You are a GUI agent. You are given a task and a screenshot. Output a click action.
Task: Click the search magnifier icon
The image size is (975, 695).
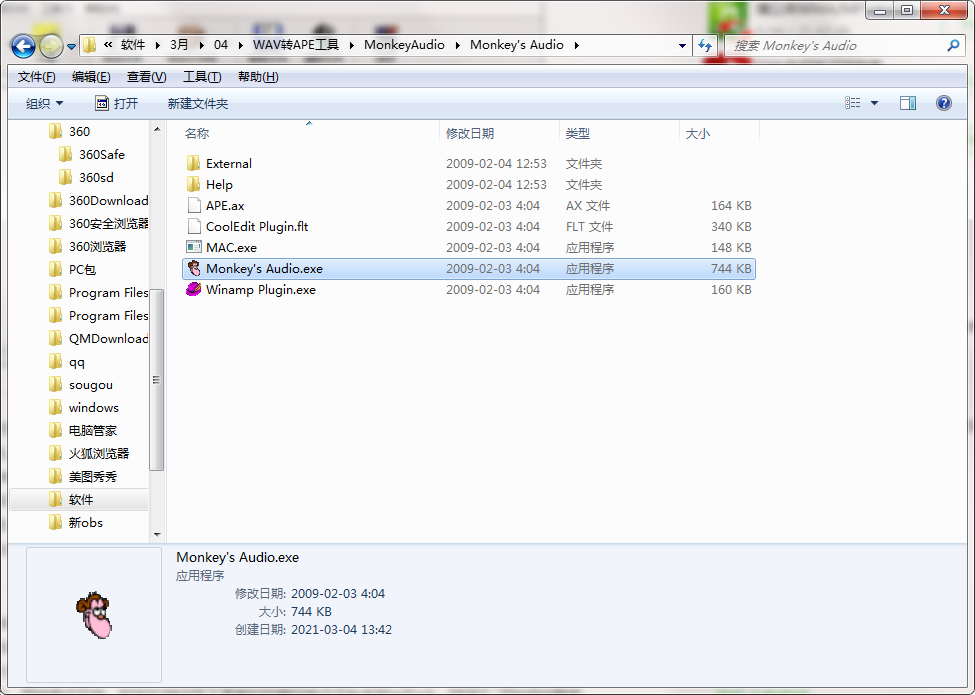953,45
